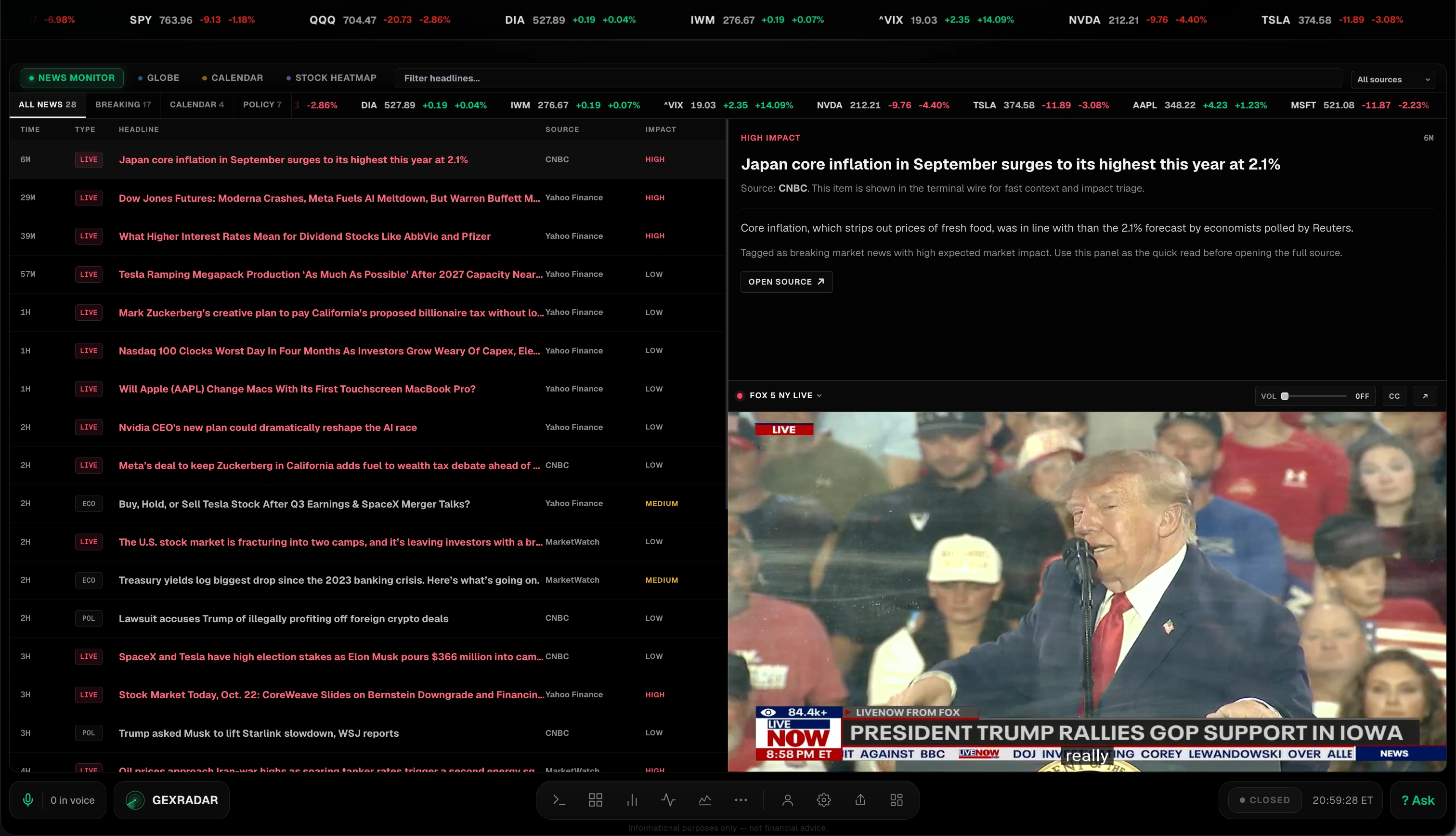This screenshot has width=1456, height=836.
Task: Select the CALENDAR 4 filter tab
Action: (197, 104)
